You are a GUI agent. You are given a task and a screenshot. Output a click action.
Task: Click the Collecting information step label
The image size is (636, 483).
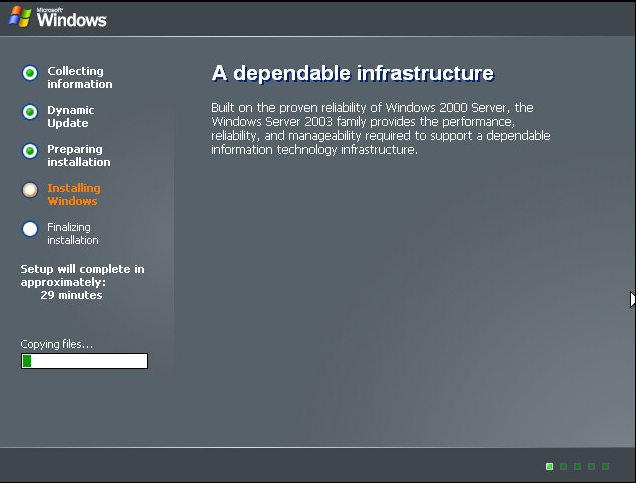[80, 77]
